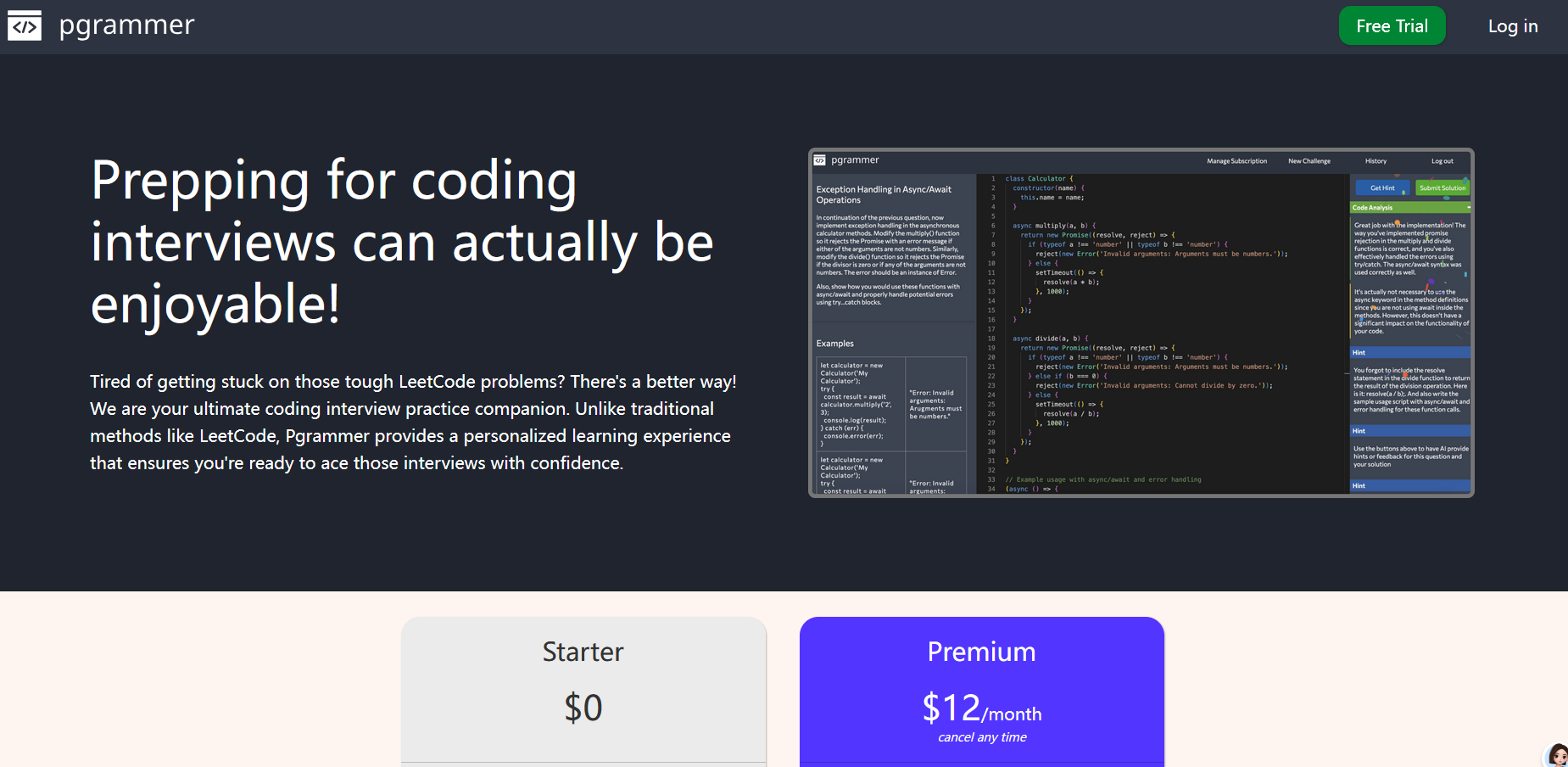Click the pgrammer brand name in the header
This screenshot has width=1568, height=767.
coord(126,25)
